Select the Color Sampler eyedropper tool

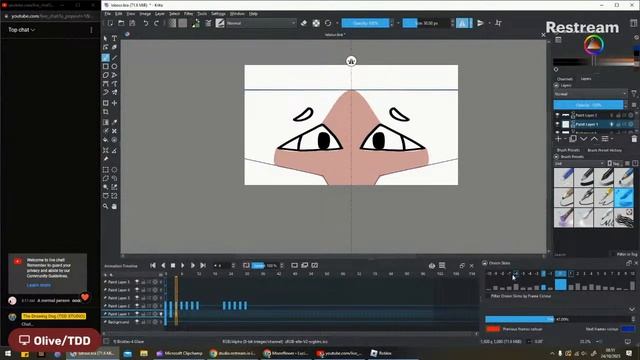tap(114, 122)
